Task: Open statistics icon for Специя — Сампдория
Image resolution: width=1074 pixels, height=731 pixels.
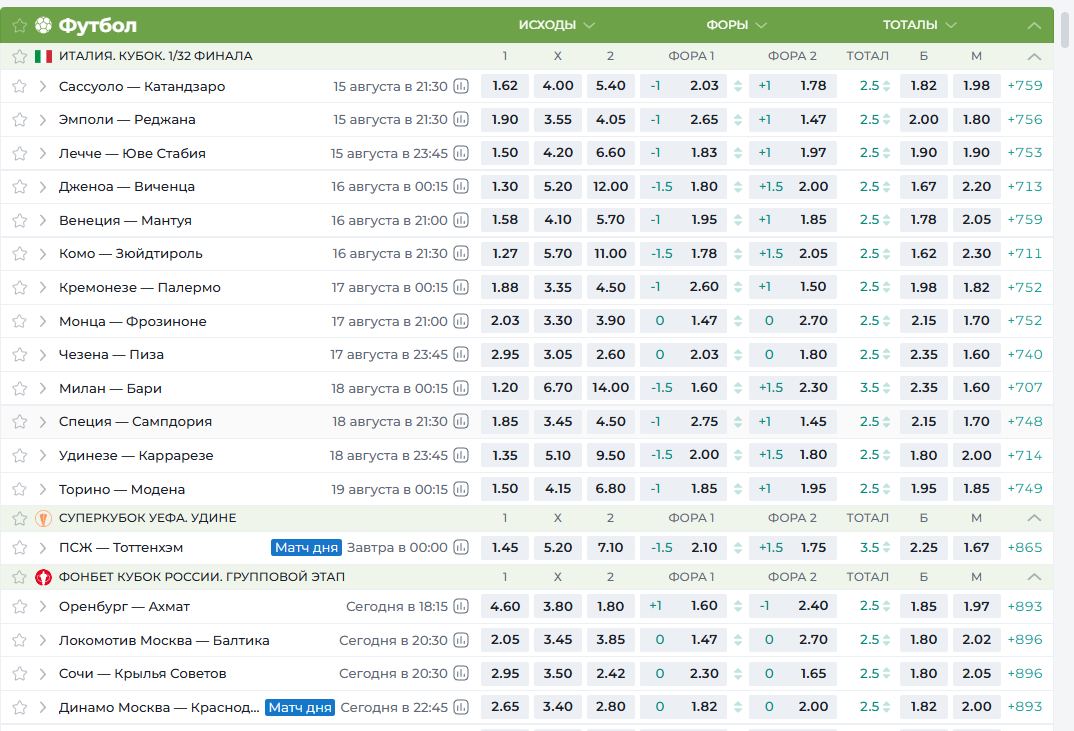Action: point(461,421)
